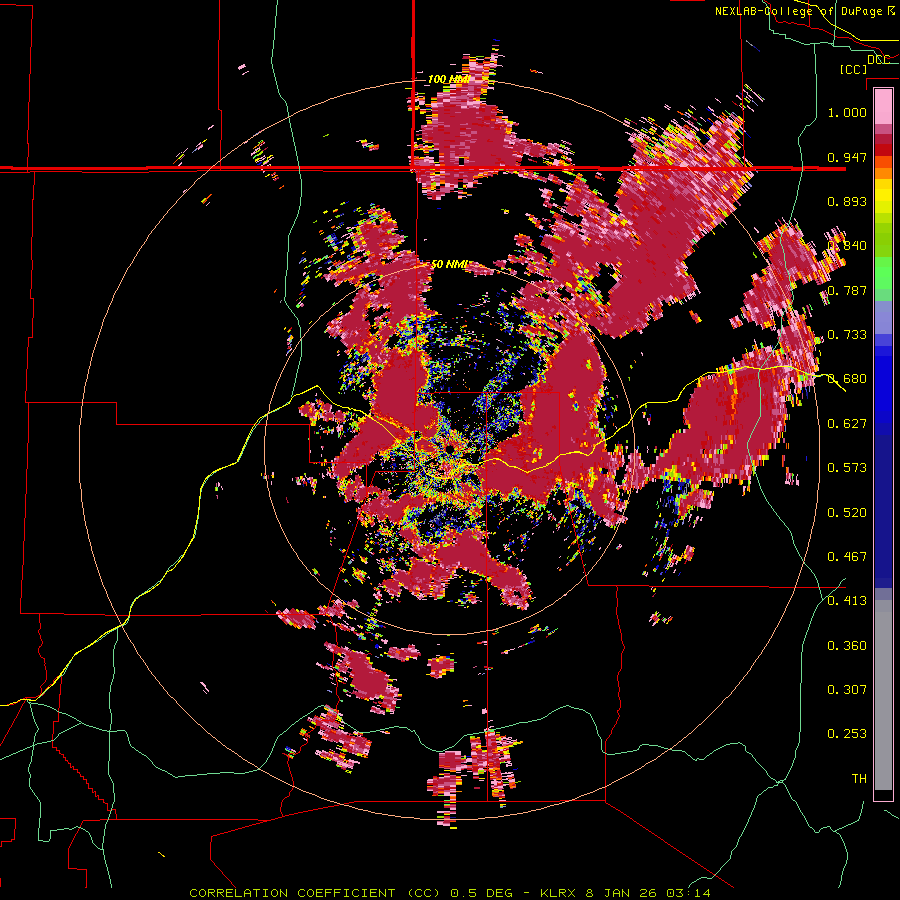Click the KLRX radar site identifier
This screenshot has width=900, height=900.
coord(558,893)
